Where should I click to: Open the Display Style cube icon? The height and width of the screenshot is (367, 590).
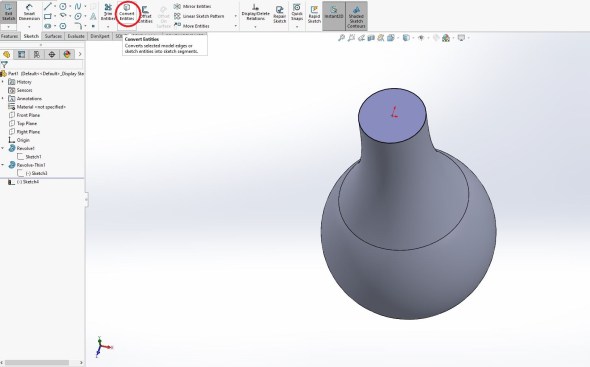pos(406,38)
